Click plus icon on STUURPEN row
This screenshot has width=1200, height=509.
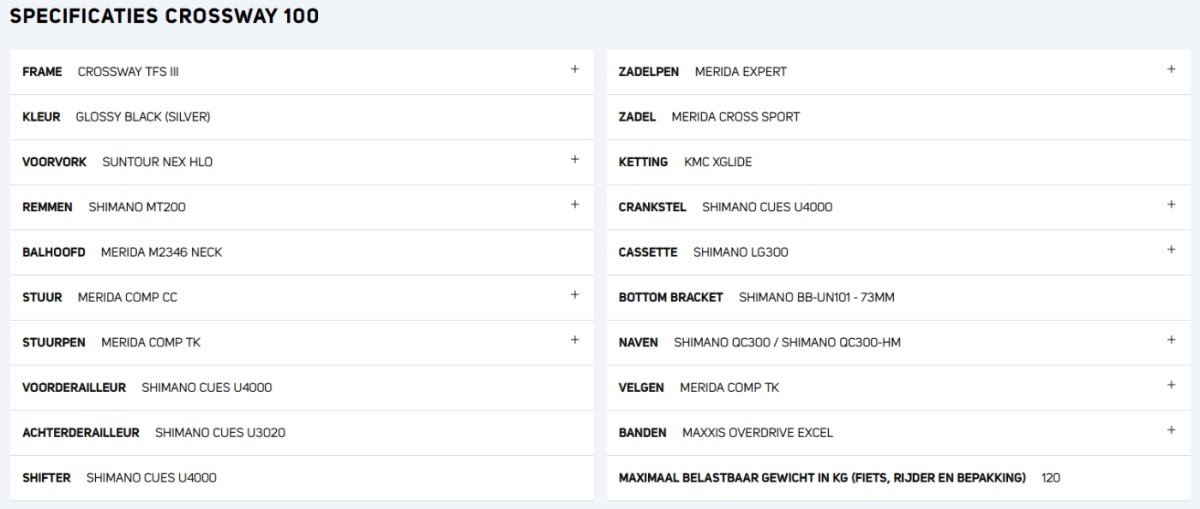(575, 340)
